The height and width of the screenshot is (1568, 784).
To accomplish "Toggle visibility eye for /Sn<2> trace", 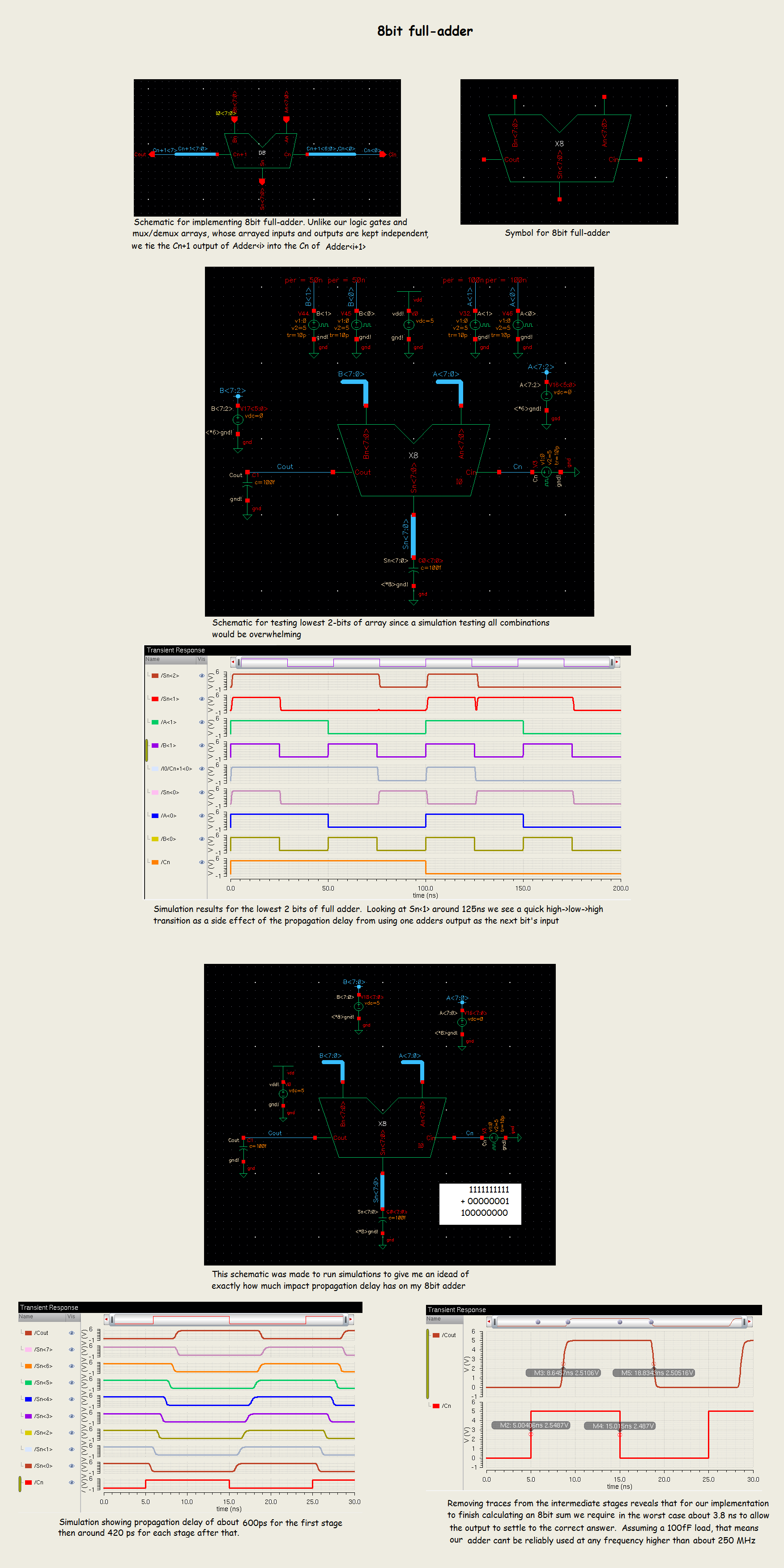I will 201,676.
